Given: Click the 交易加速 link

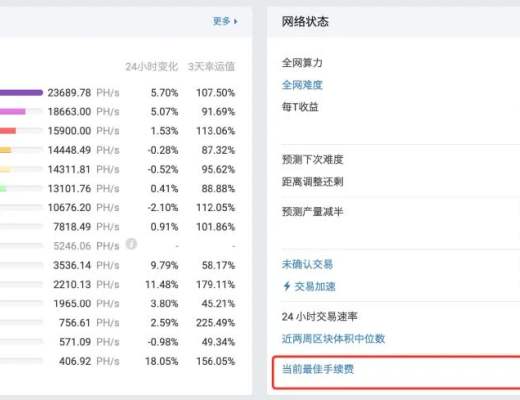Looking at the screenshot, I should [315, 286].
